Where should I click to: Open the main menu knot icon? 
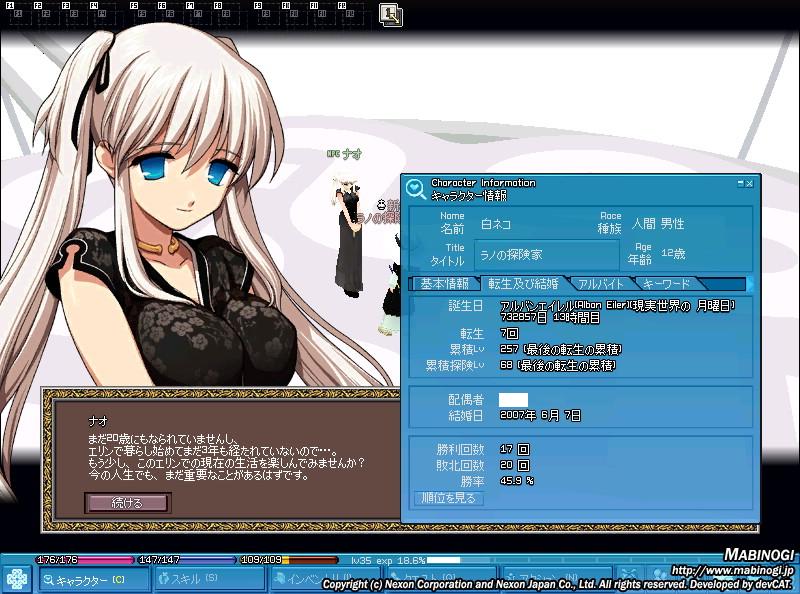click(x=17, y=580)
